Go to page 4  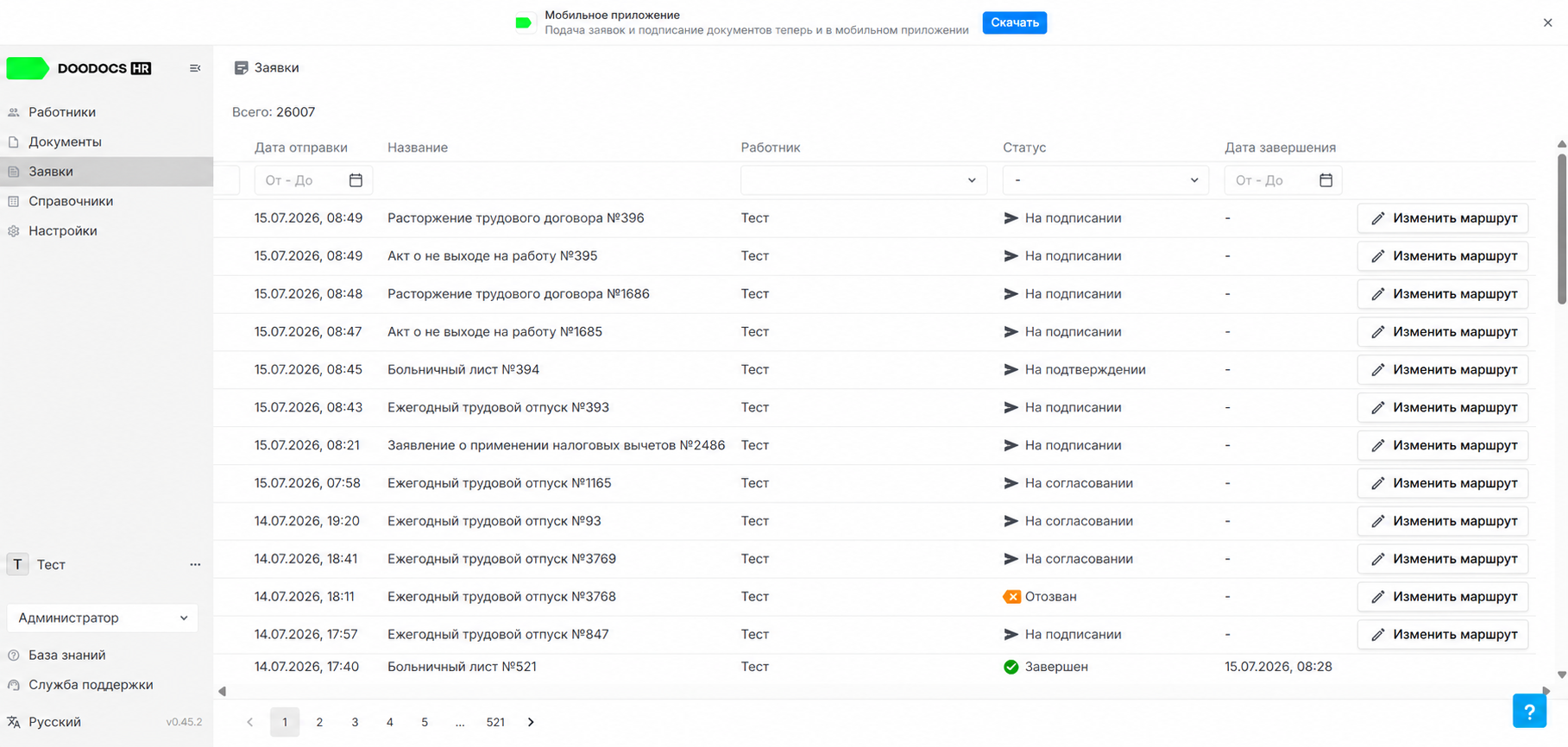pos(390,722)
